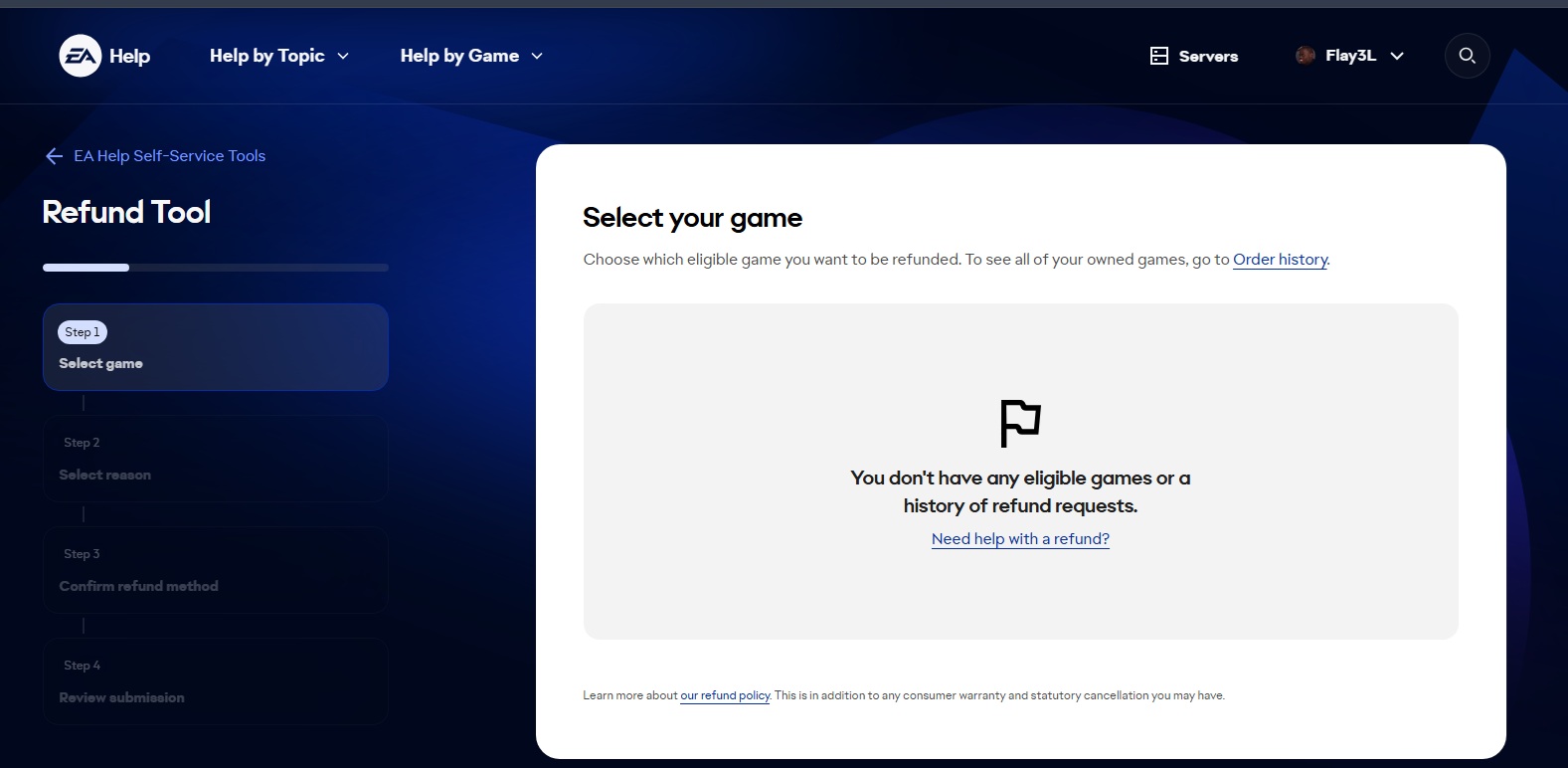Select Step 4 Review submission step
This screenshot has width=1568, height=768.
pos(216,681)
